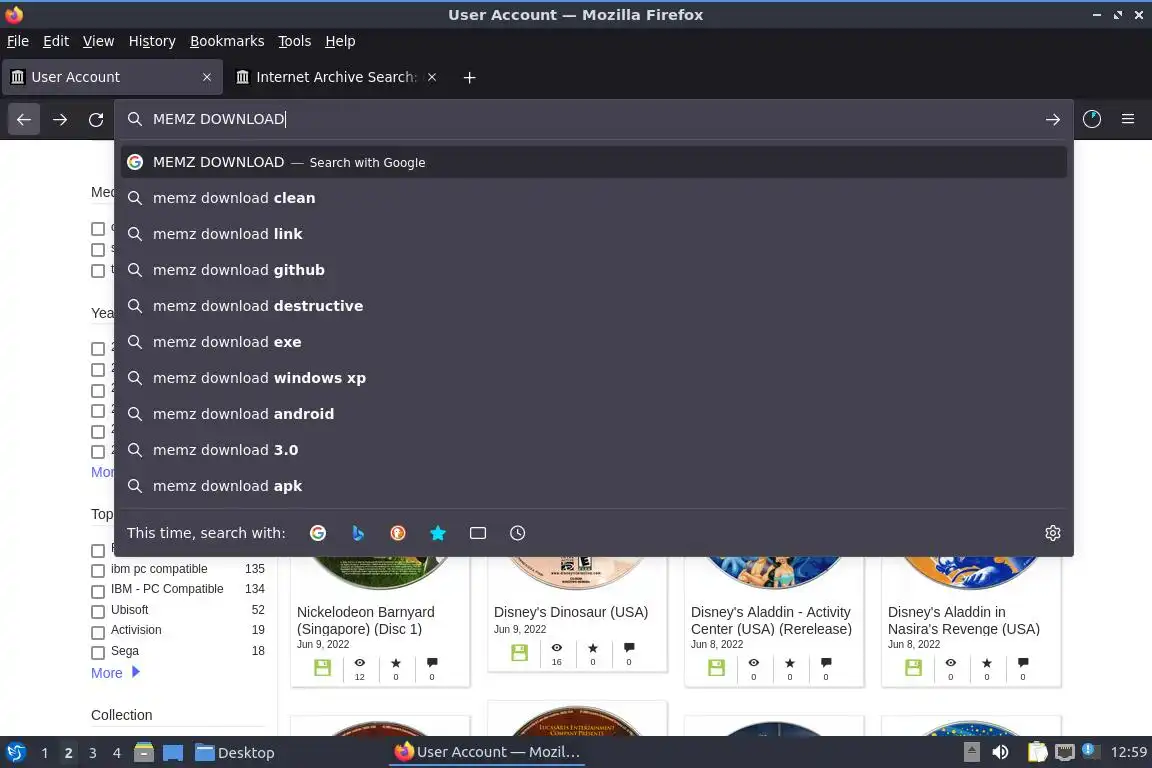Toggle the IBM - PC Compatible checkbox

(x=98, y=592)
